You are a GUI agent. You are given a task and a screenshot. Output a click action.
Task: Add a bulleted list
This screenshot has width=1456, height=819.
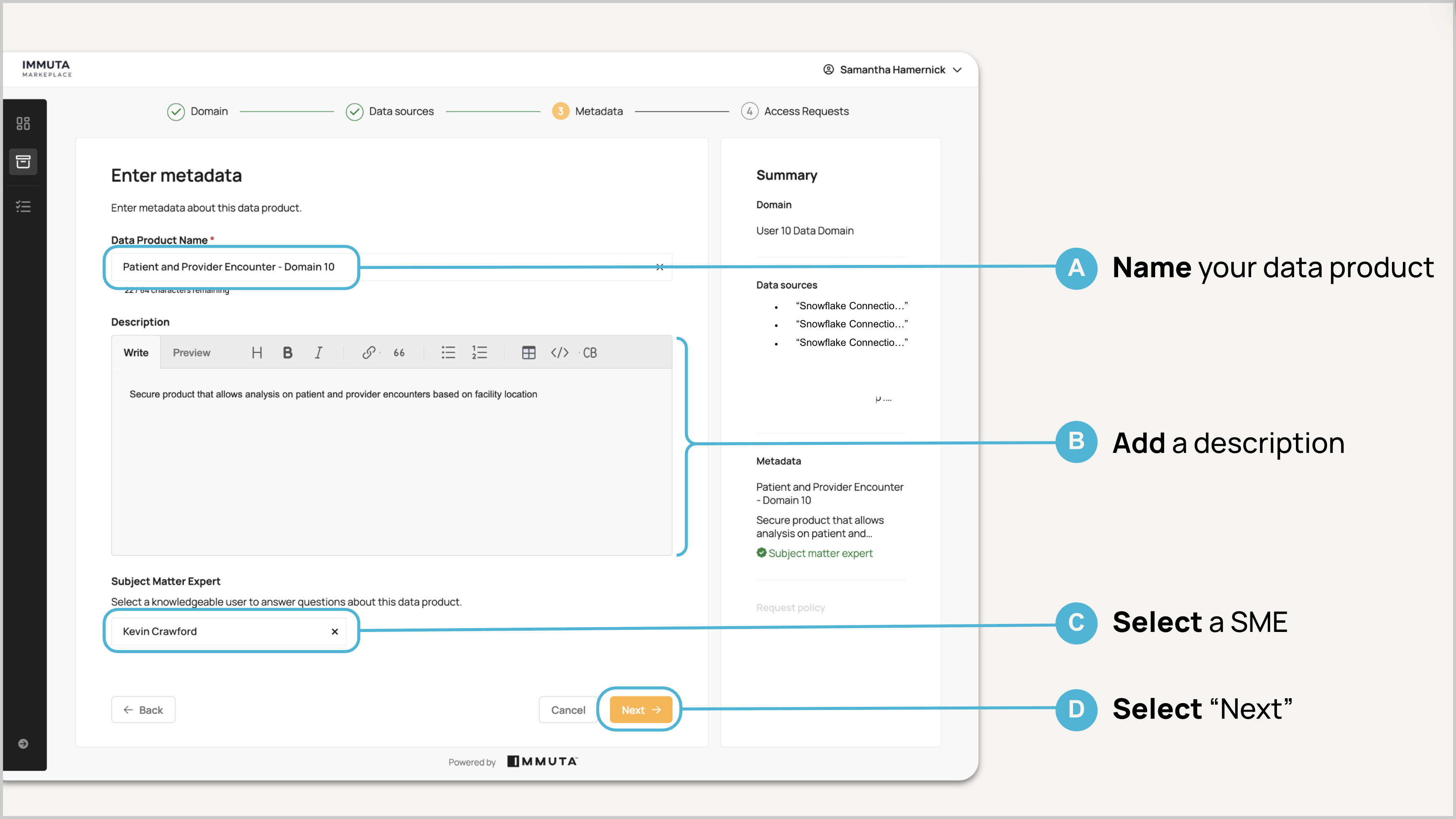tap(448, 353)
